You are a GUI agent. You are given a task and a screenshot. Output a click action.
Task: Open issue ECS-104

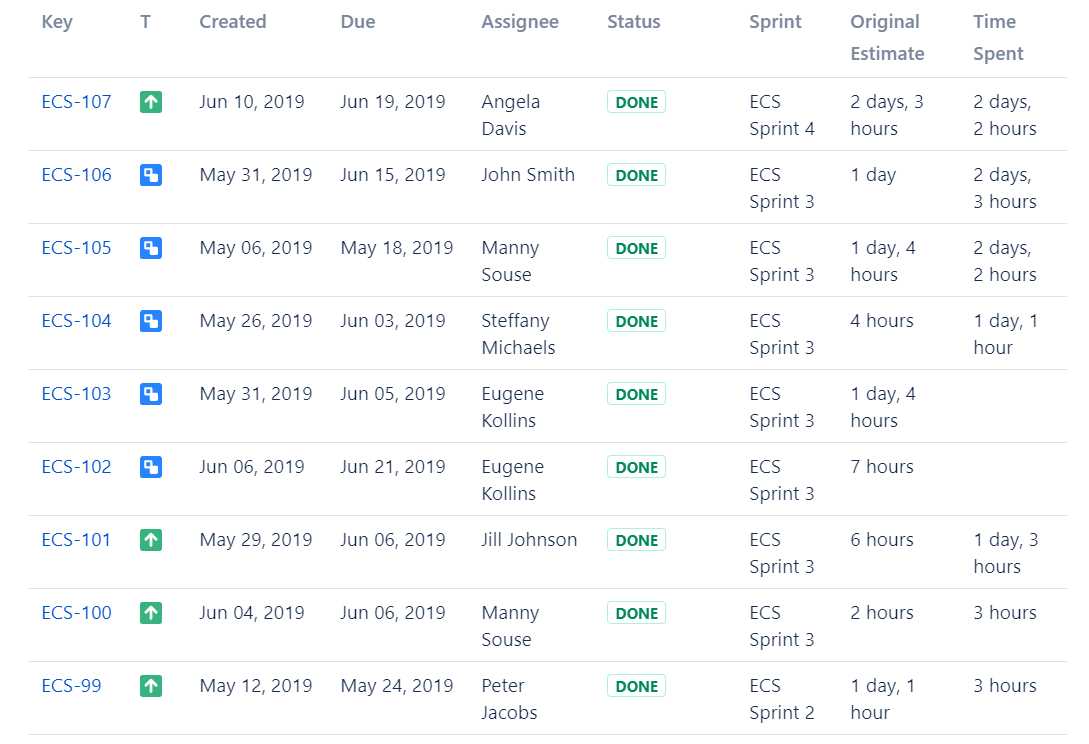pos(76,321)
